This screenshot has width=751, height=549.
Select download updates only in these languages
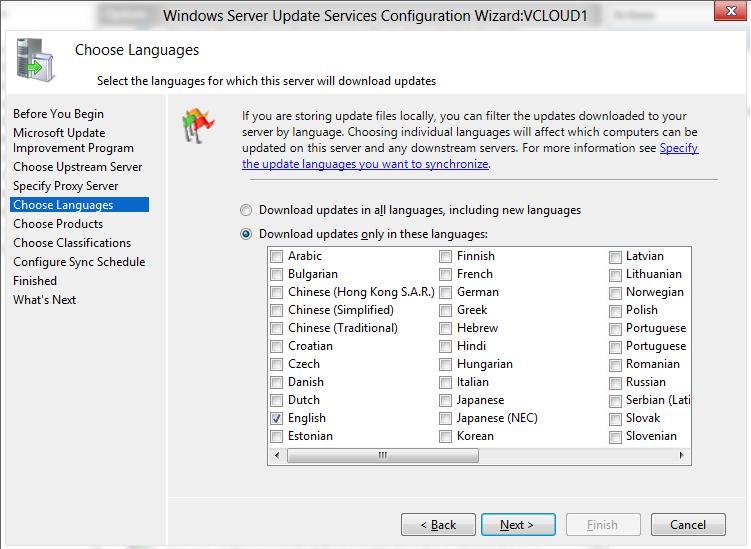(246, 234)
